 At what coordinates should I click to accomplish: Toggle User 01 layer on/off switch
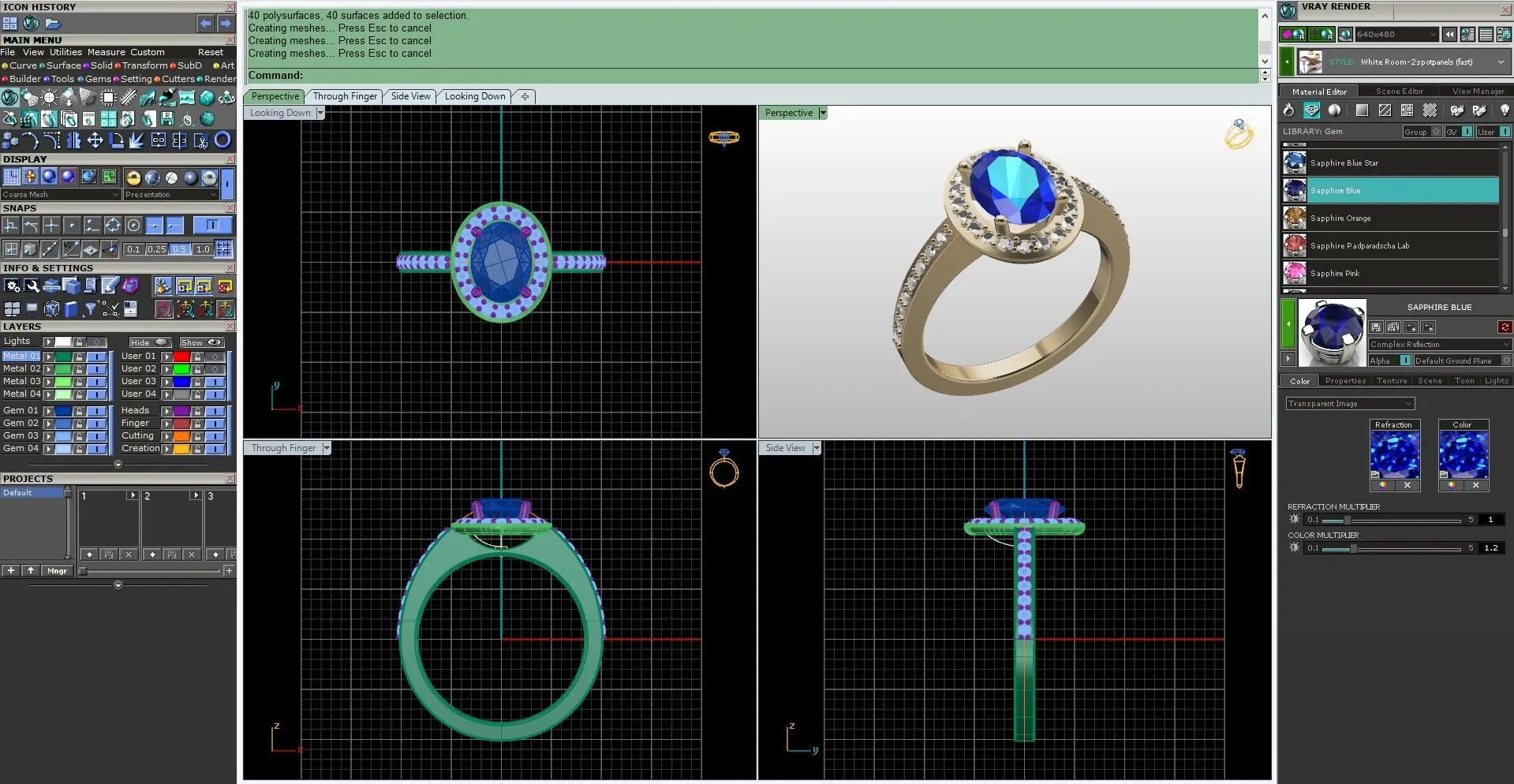click(x=215, y=357)
